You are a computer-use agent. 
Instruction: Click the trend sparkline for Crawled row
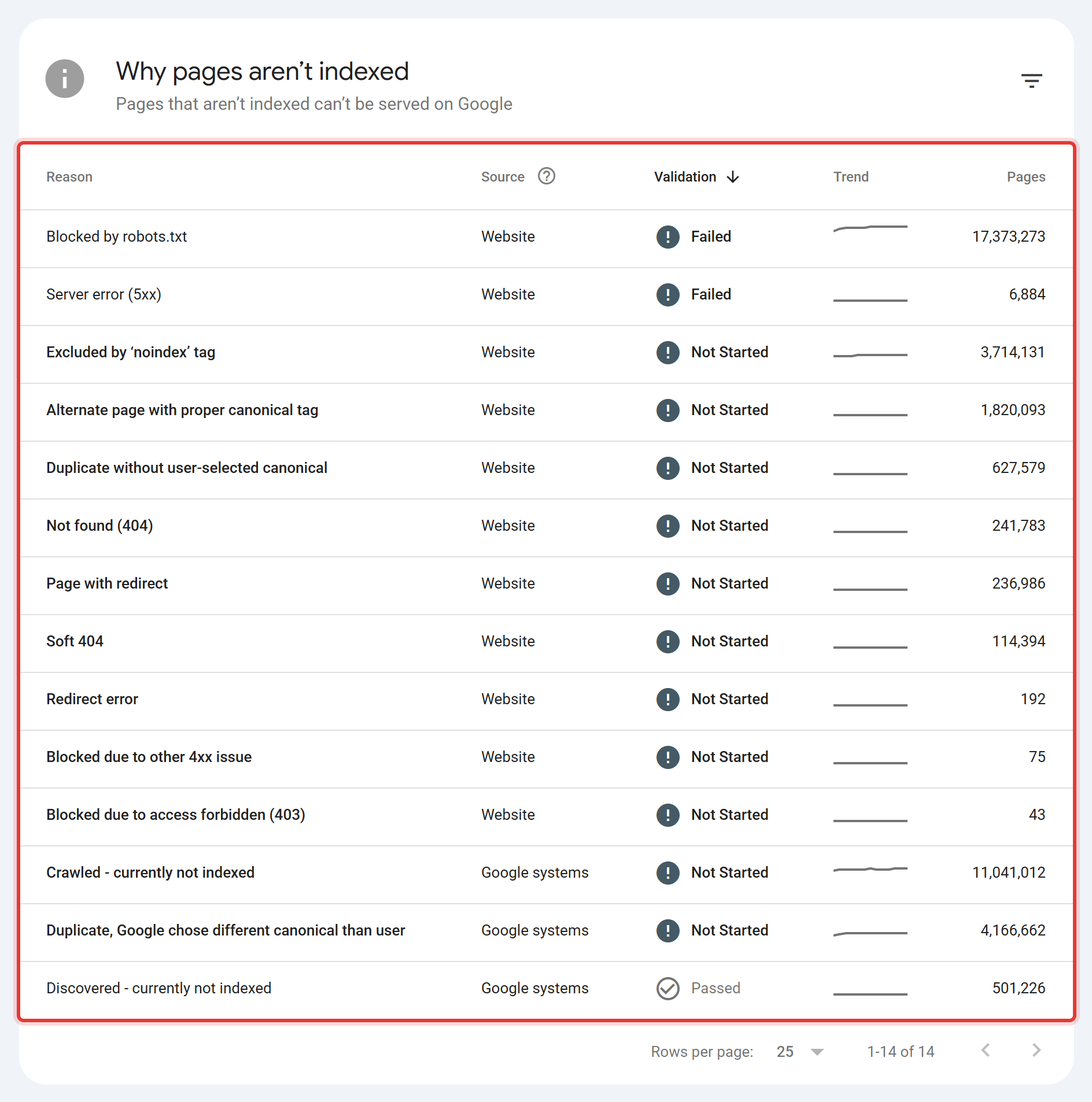pos(870,869)
